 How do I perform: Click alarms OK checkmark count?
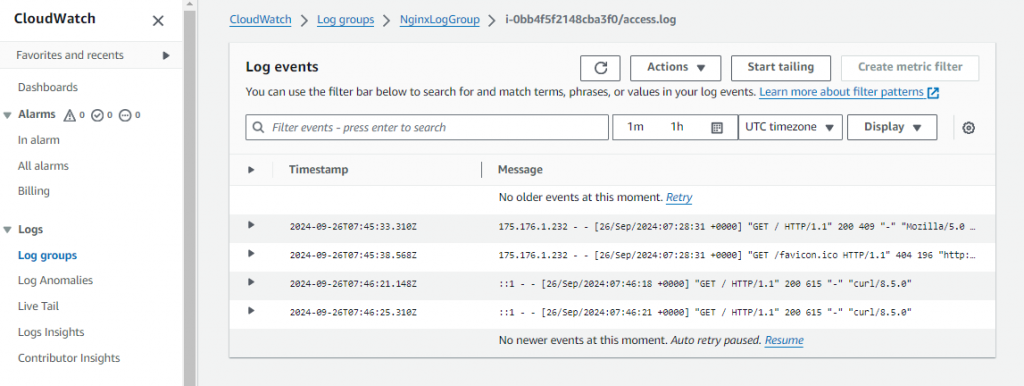102,116
